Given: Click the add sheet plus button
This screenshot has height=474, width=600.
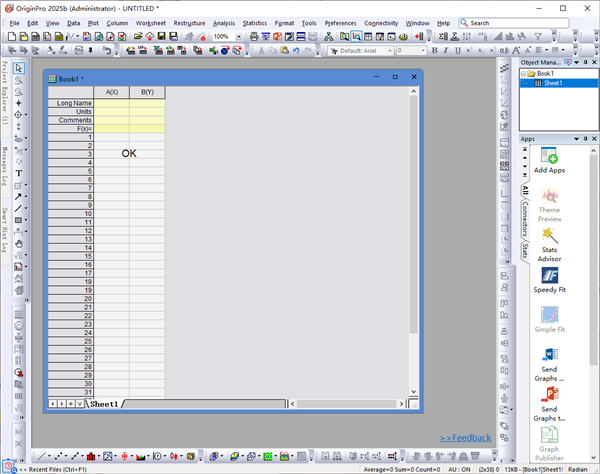Looking at the screenshot, I should [70, 404].
